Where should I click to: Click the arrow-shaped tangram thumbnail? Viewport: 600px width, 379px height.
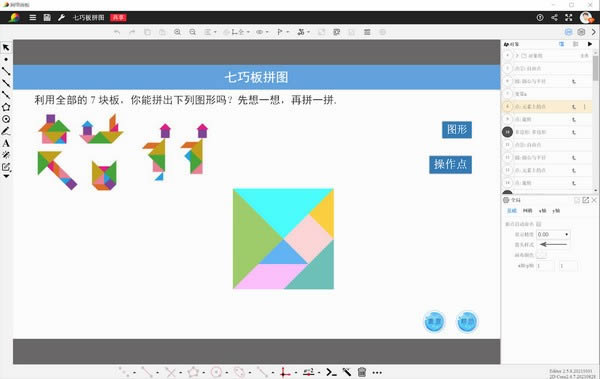(x=57, y=170)
